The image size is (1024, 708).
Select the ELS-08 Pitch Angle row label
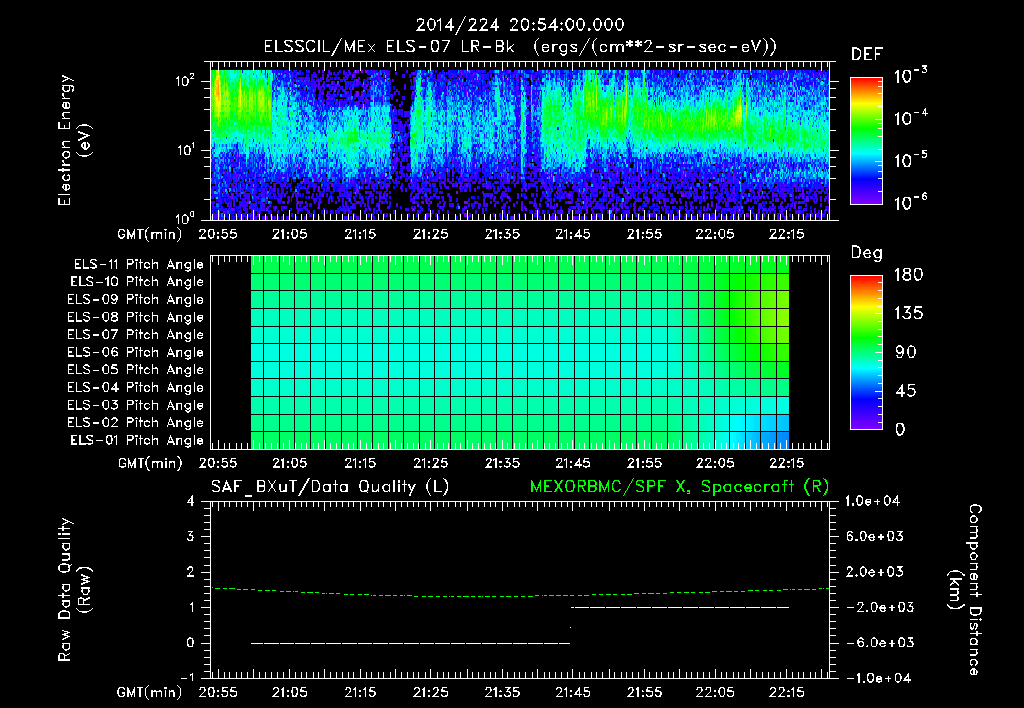(x=136, y=317)
